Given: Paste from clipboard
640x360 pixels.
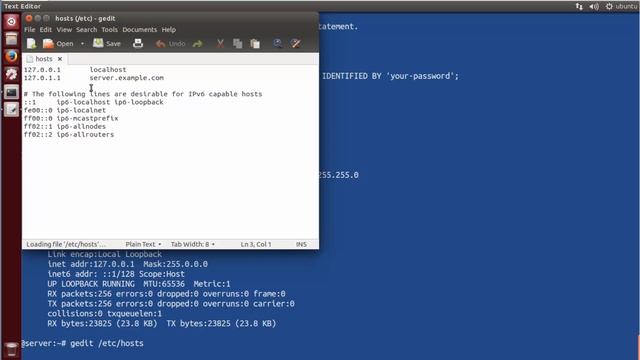Looking at the screenshot, I should [255, 43].
